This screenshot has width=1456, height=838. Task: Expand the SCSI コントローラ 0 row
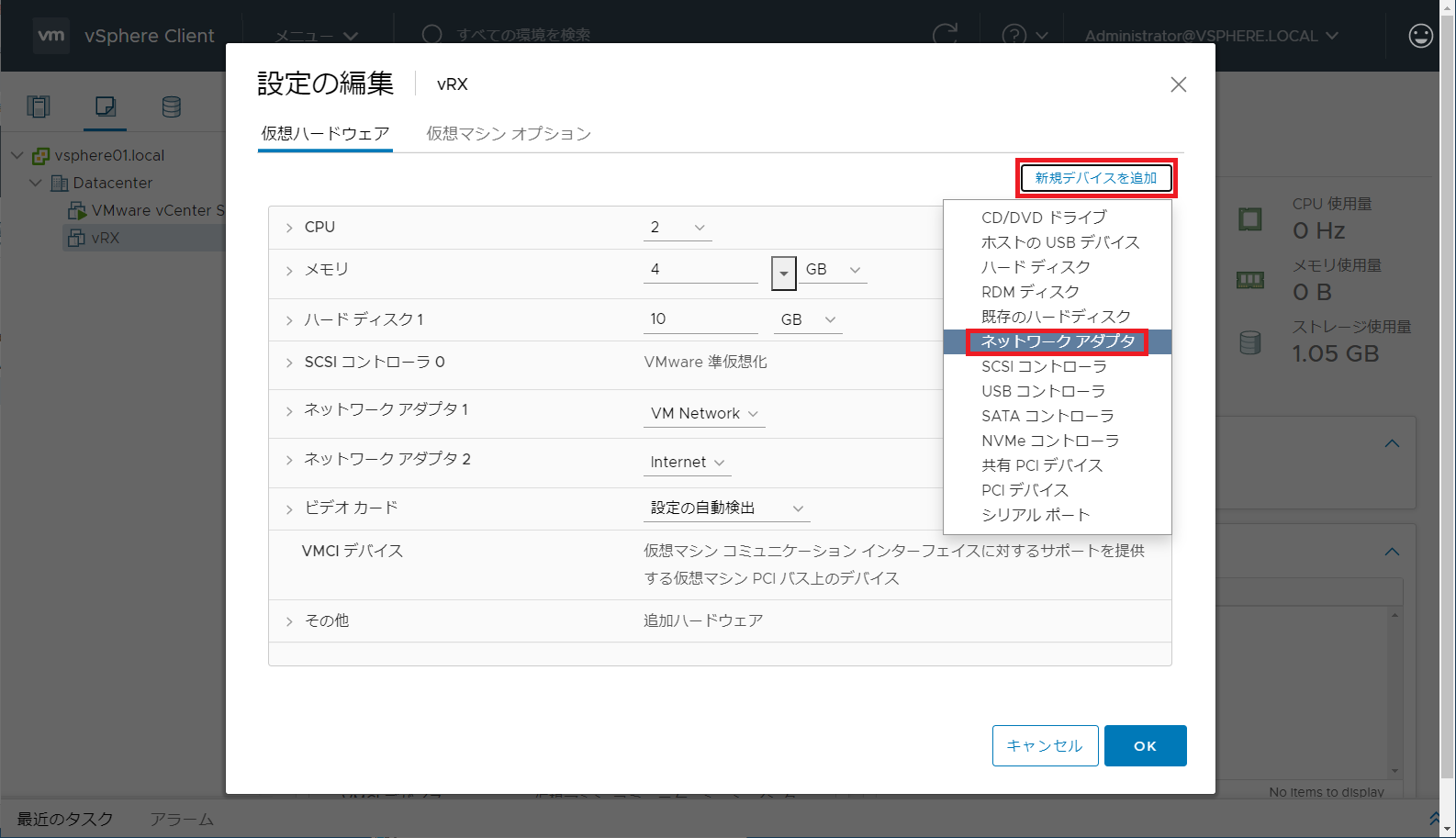[x=289, y=363]
